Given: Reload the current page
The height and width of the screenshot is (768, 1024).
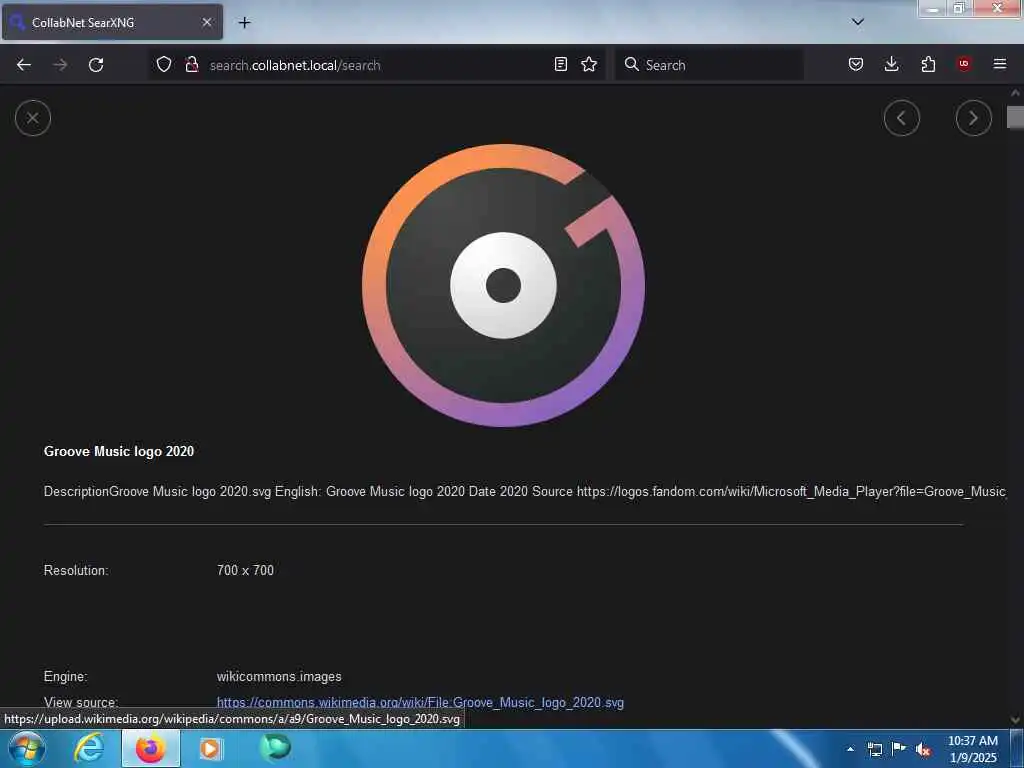Looking at the screenshot, I should click(x=96, y=65).
